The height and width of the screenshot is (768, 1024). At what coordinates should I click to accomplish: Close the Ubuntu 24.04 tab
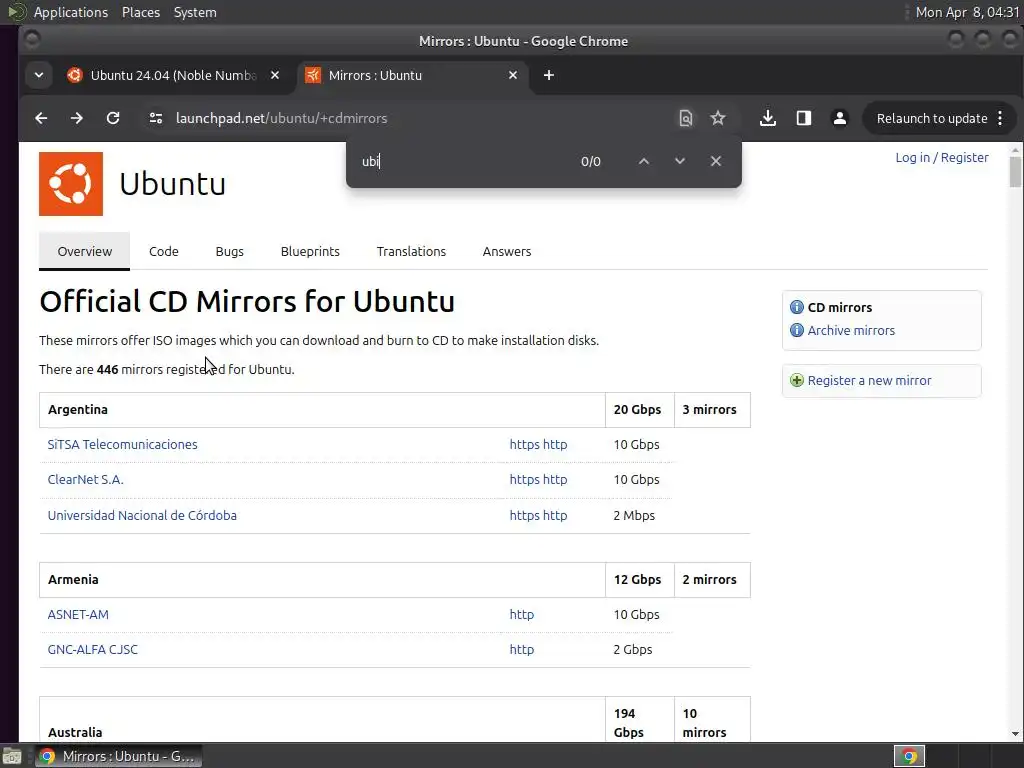[x=275, y=75]
